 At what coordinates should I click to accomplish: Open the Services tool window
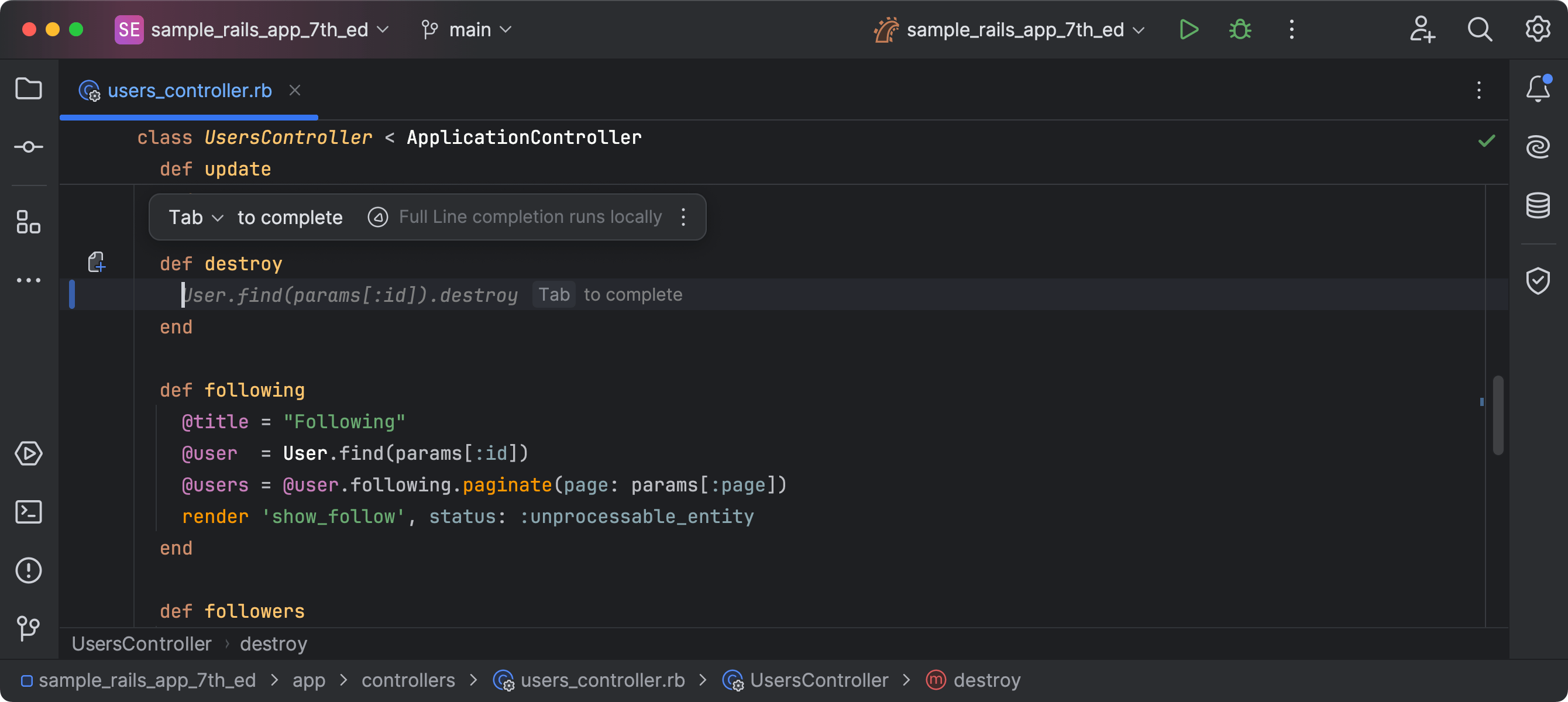pyautogui.click(x=29, y=453)
